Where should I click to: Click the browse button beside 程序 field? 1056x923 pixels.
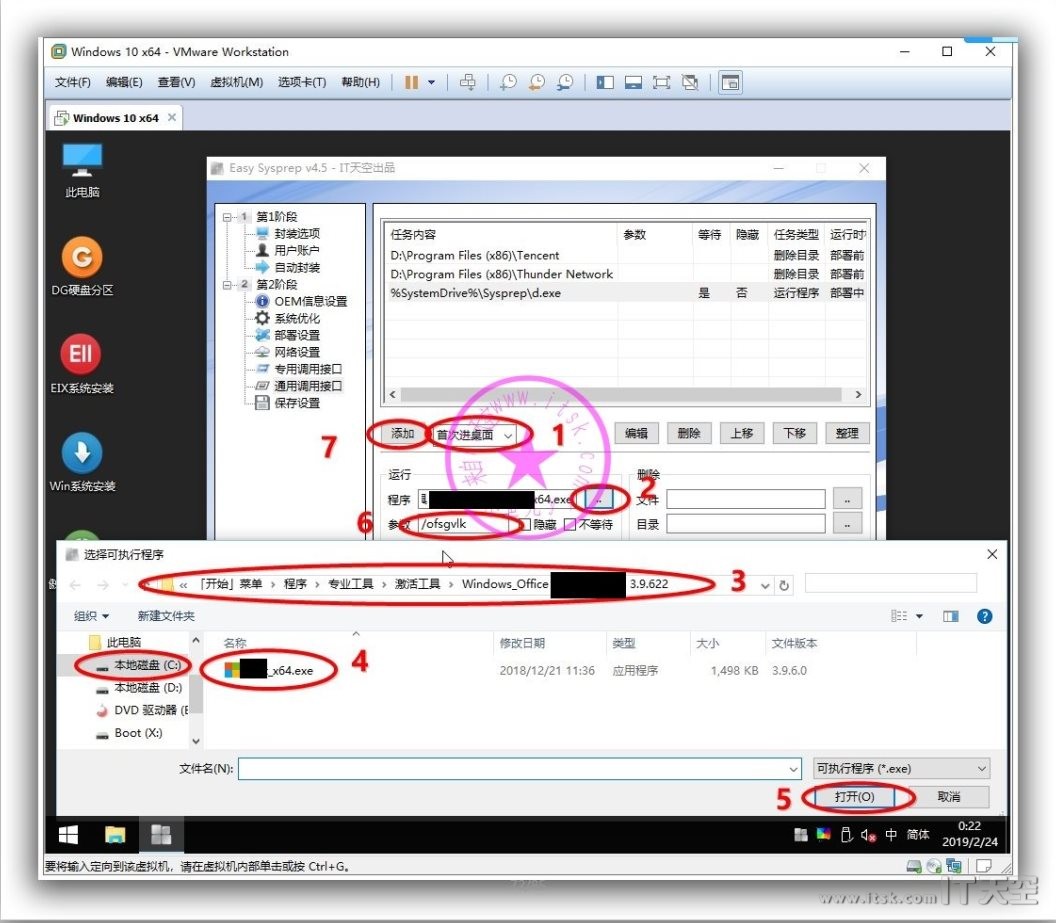tap(599, 499)
